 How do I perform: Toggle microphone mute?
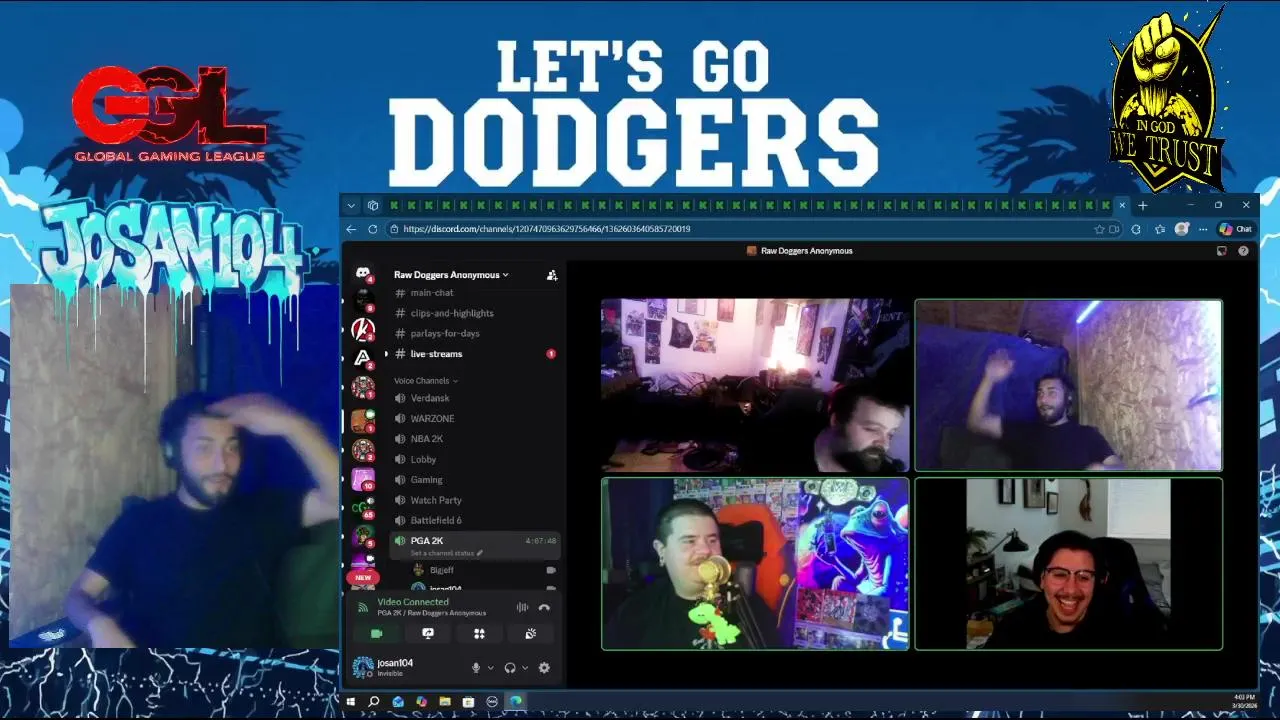(x=476, y=668)
